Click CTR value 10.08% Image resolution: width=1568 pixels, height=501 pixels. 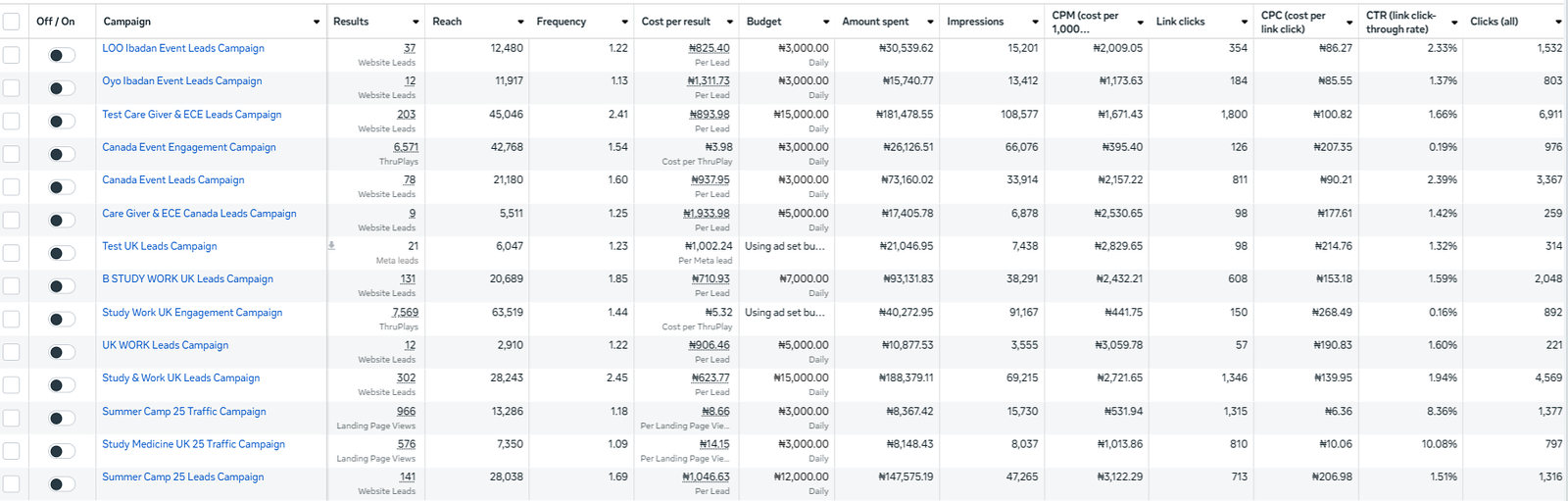(x=1439, y=444)
